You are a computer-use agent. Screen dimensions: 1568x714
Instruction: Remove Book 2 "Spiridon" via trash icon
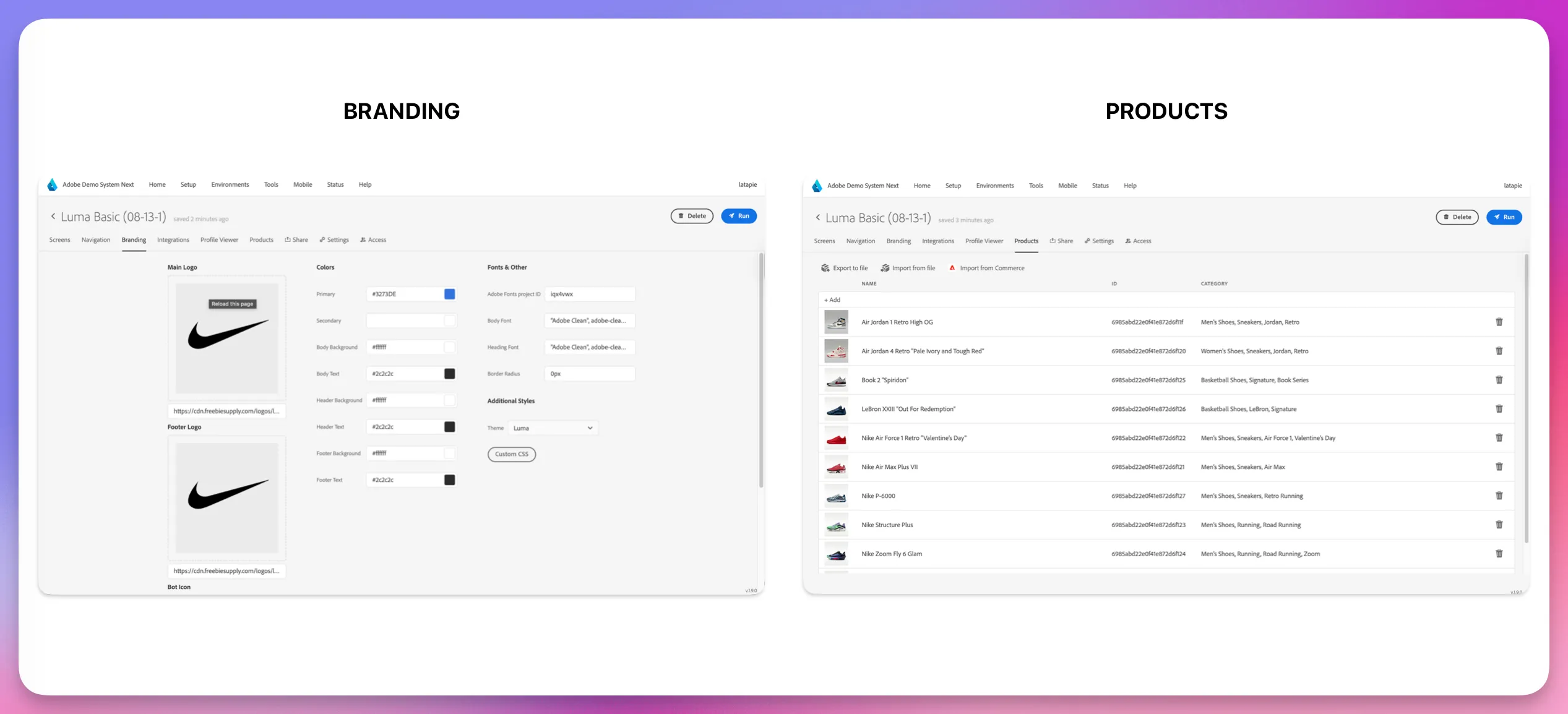(1499, 380)
